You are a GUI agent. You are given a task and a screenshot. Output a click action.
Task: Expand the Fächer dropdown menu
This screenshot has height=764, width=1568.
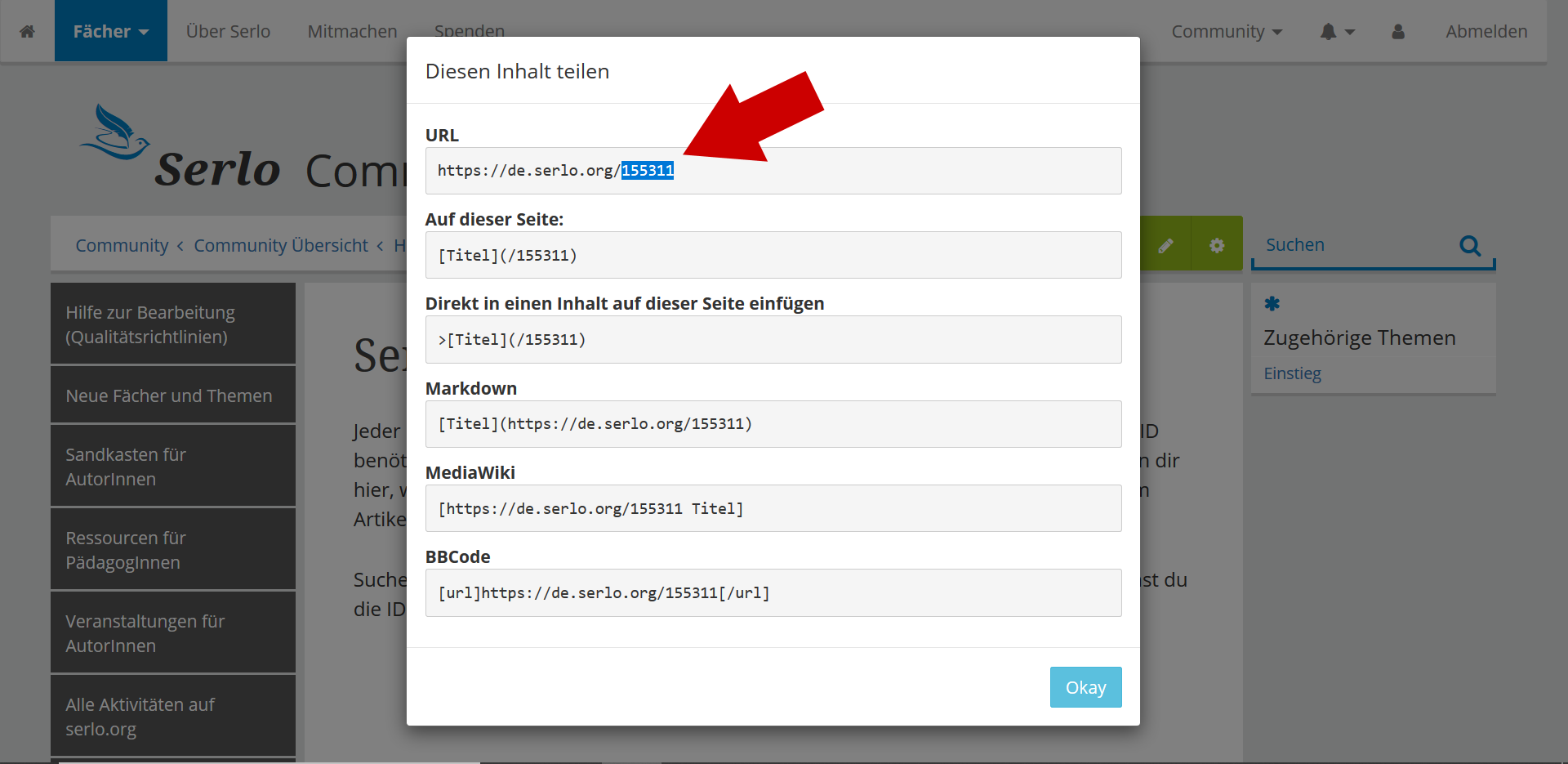(111, 31)
